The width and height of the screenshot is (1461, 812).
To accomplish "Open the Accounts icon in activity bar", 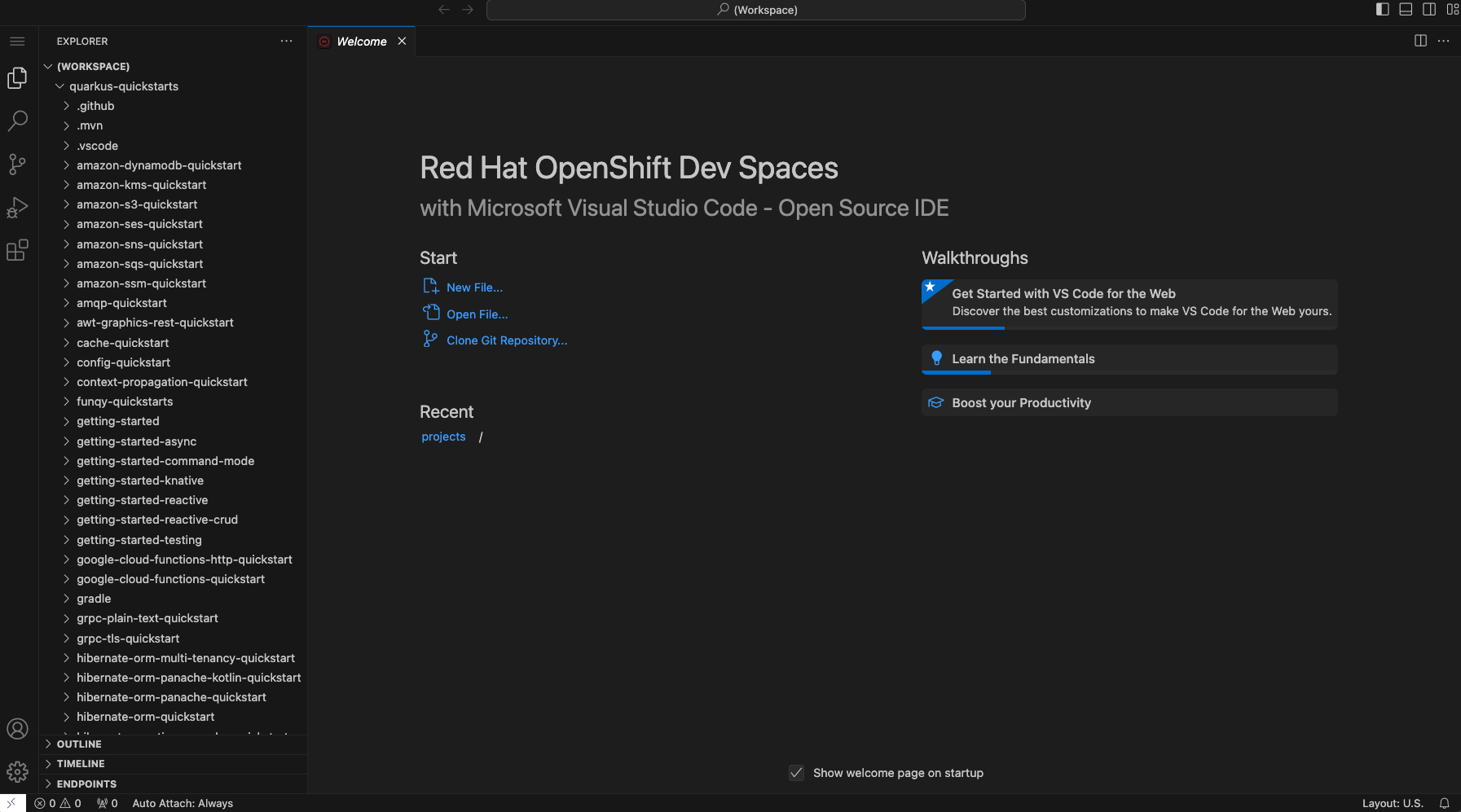I will 17,729.
